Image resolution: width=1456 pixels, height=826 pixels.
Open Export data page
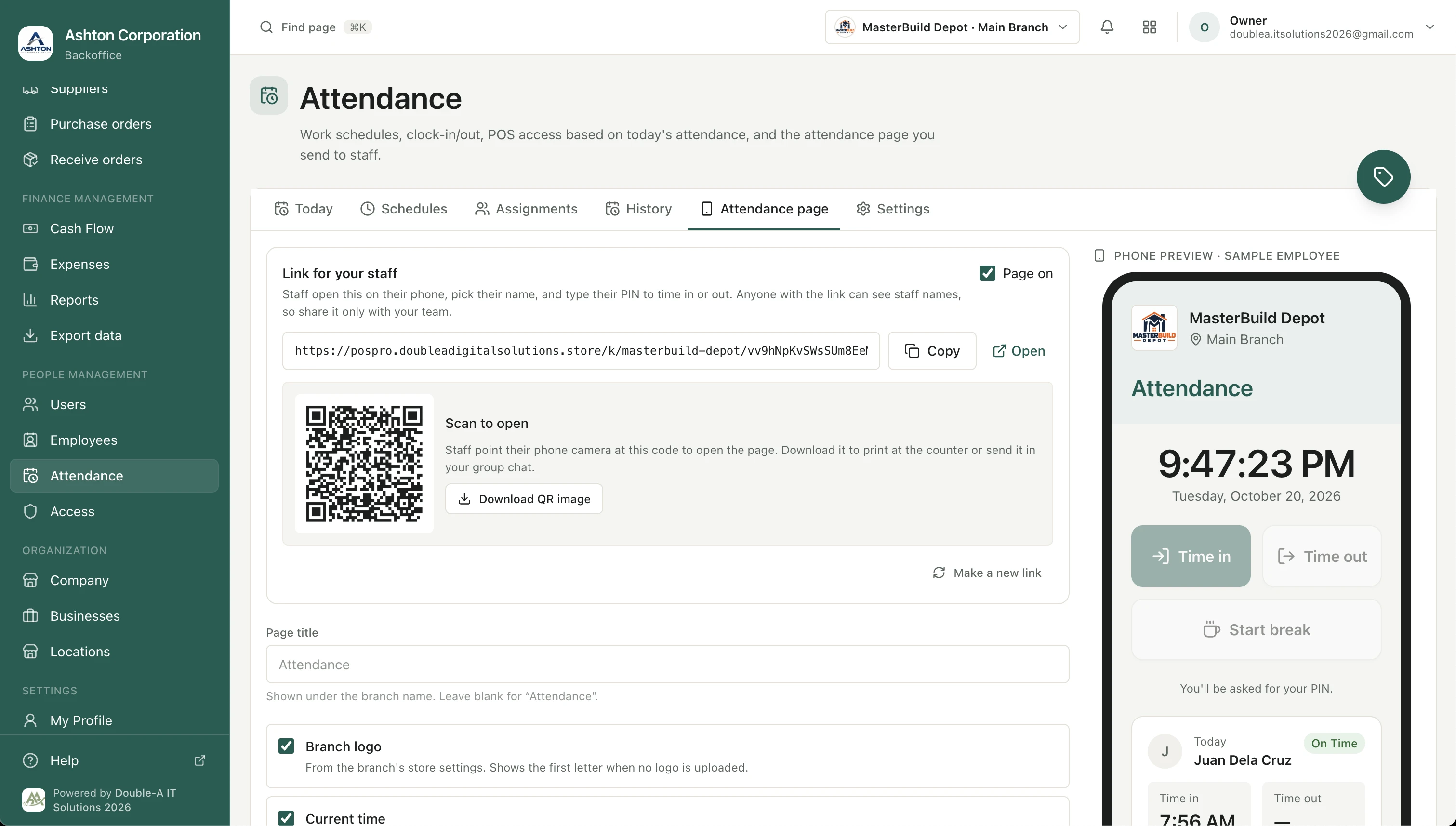[x=114, y=336]
